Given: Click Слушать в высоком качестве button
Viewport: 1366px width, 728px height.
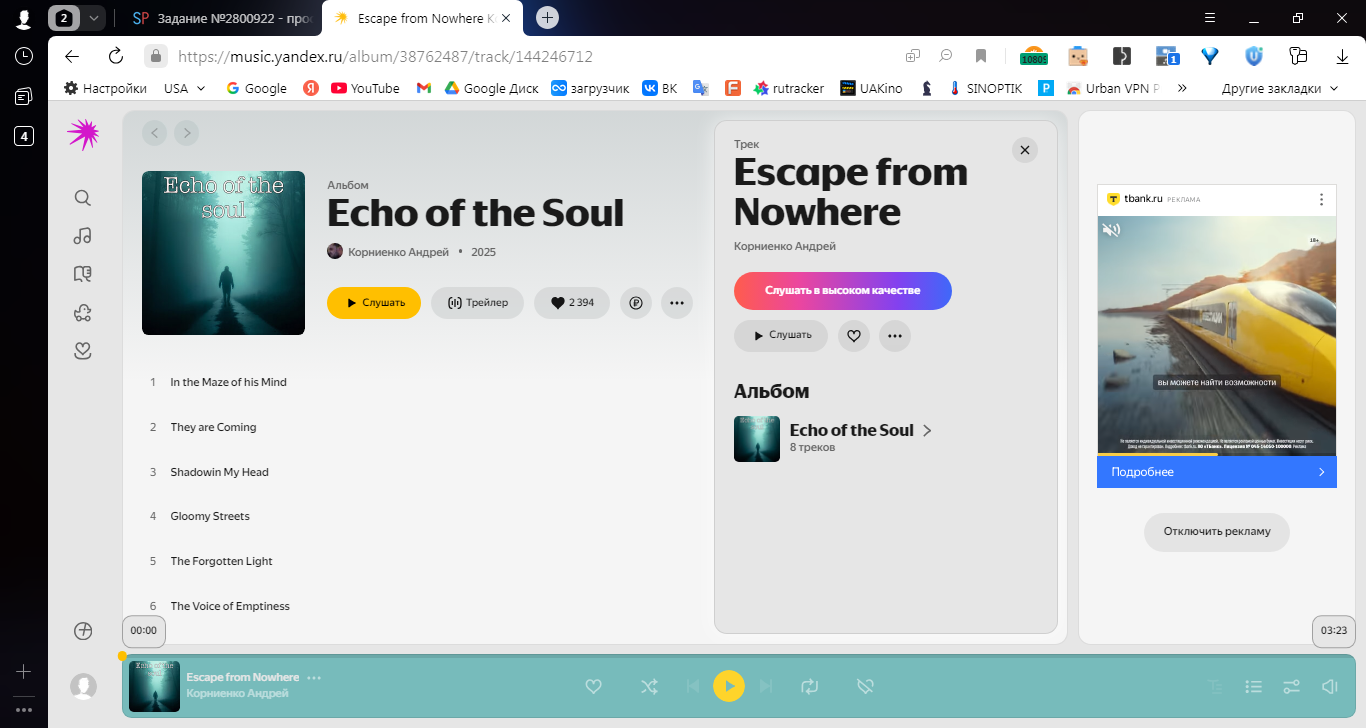Looking at the screenshot, I should 843,291.
